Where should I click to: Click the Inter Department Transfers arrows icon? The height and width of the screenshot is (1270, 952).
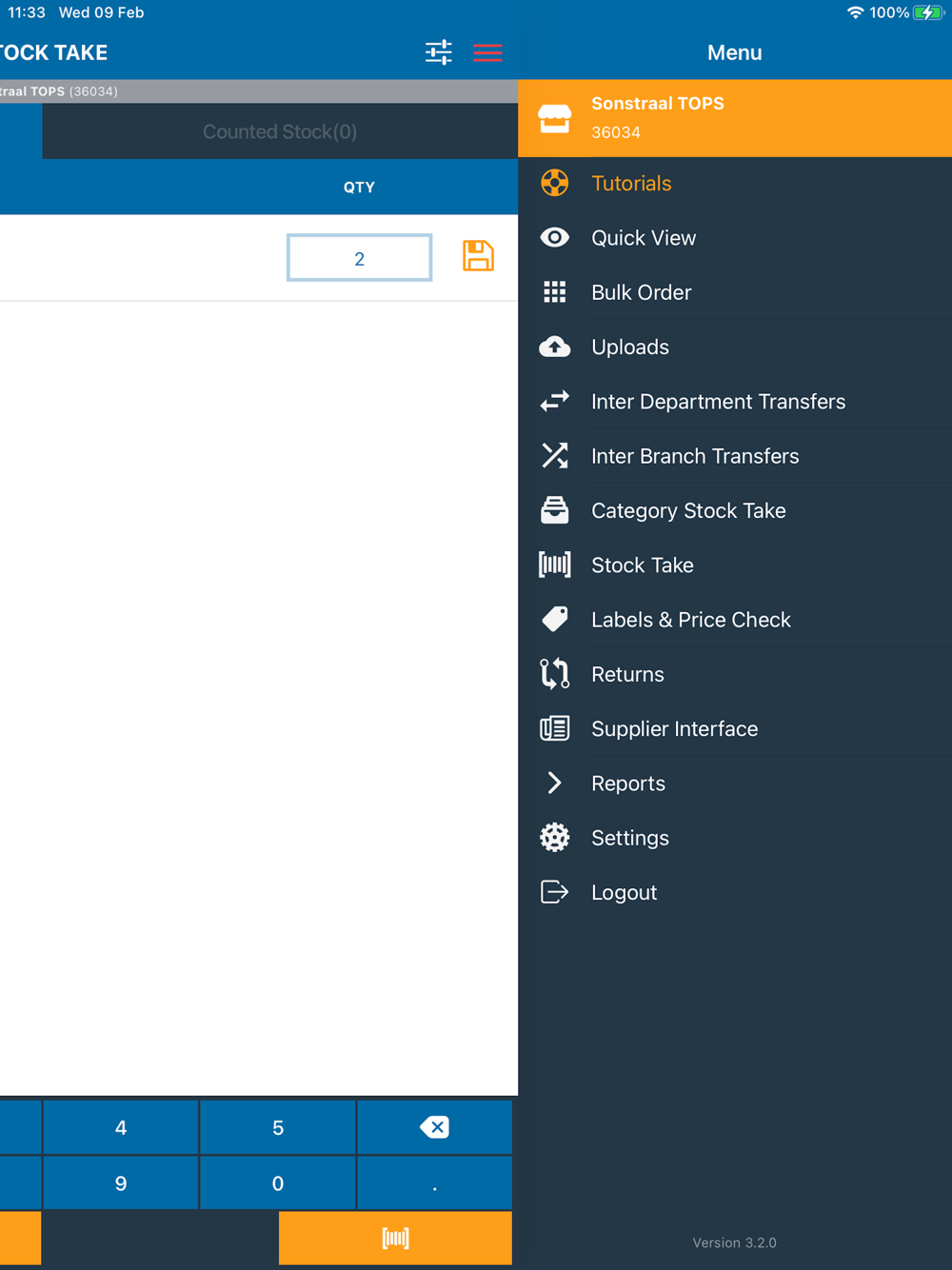555,401
